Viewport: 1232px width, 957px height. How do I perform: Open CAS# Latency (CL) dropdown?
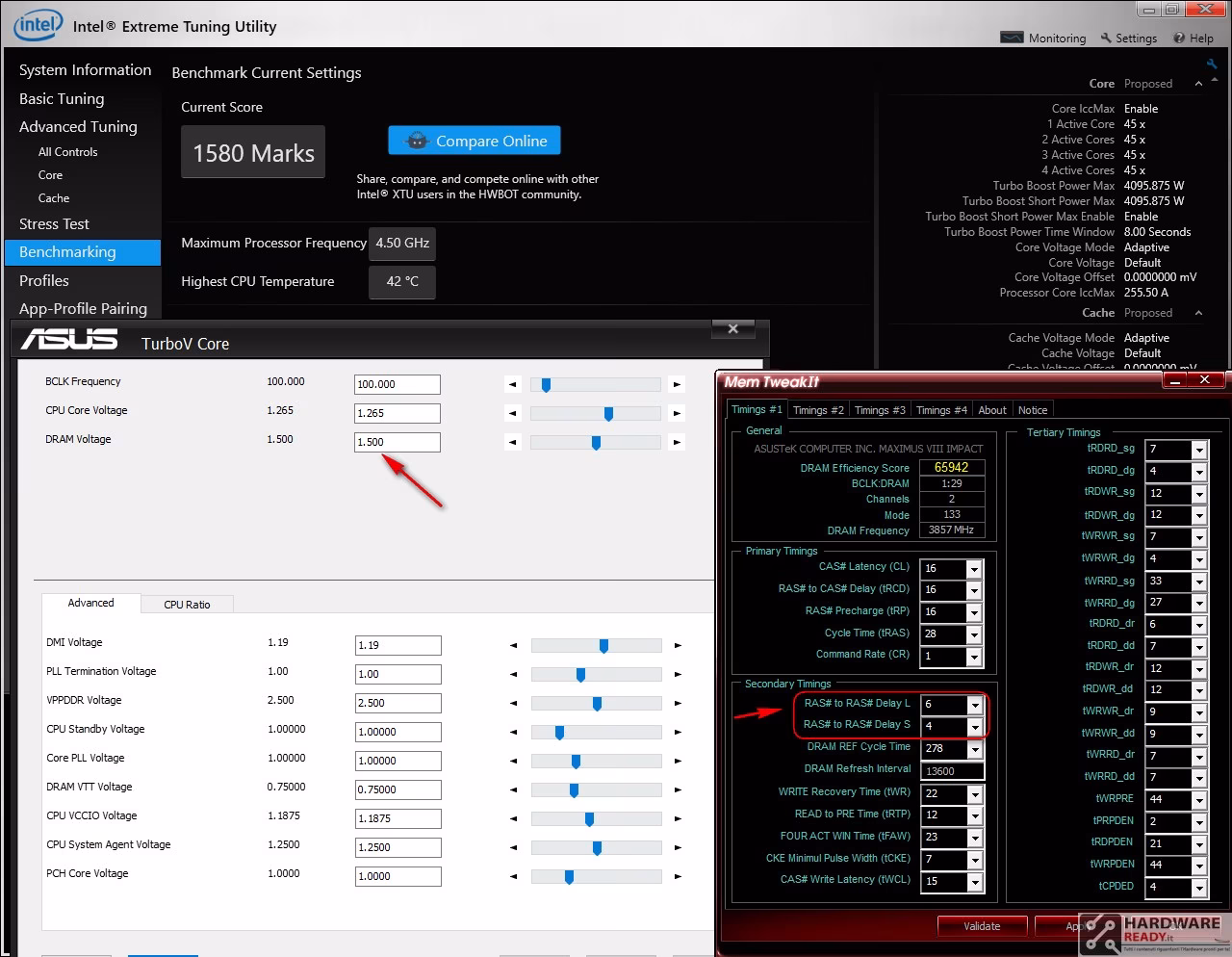(x=974, y=569)
